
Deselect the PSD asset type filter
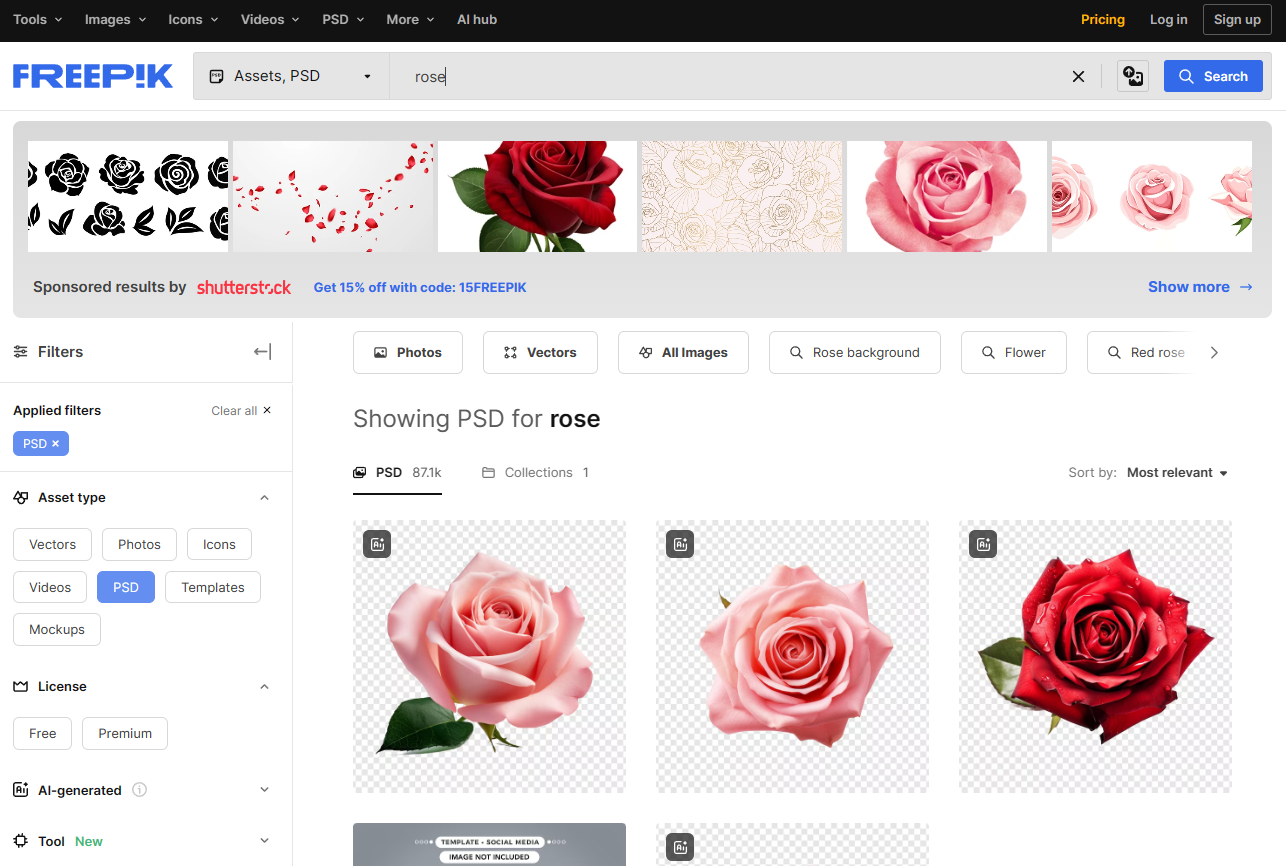(126, 587)
